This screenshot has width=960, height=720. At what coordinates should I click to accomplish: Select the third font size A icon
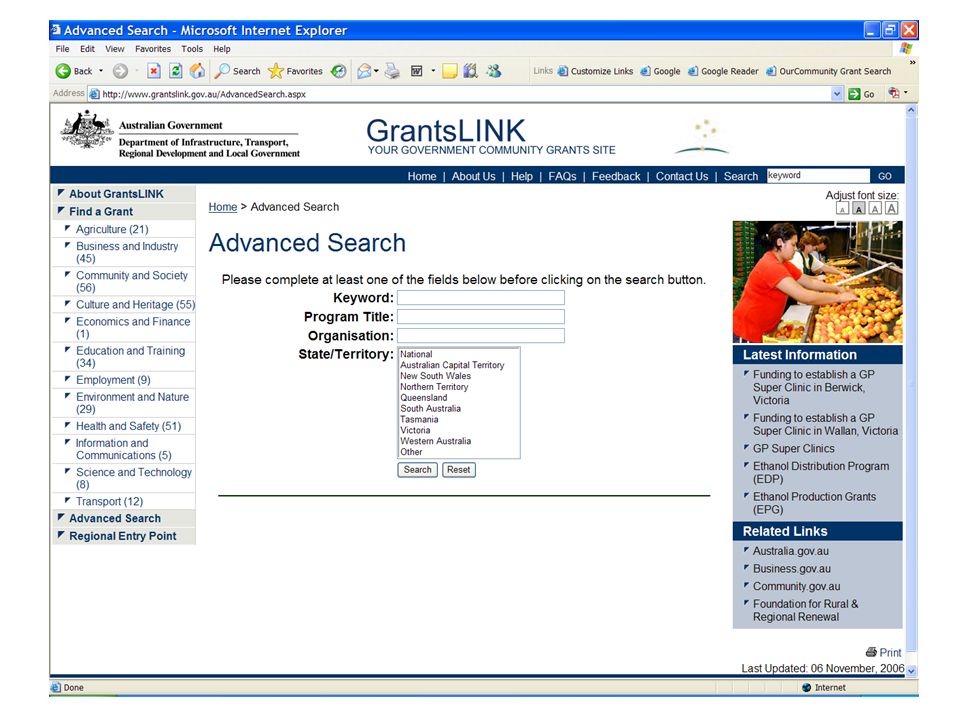[x=876, y=209]
